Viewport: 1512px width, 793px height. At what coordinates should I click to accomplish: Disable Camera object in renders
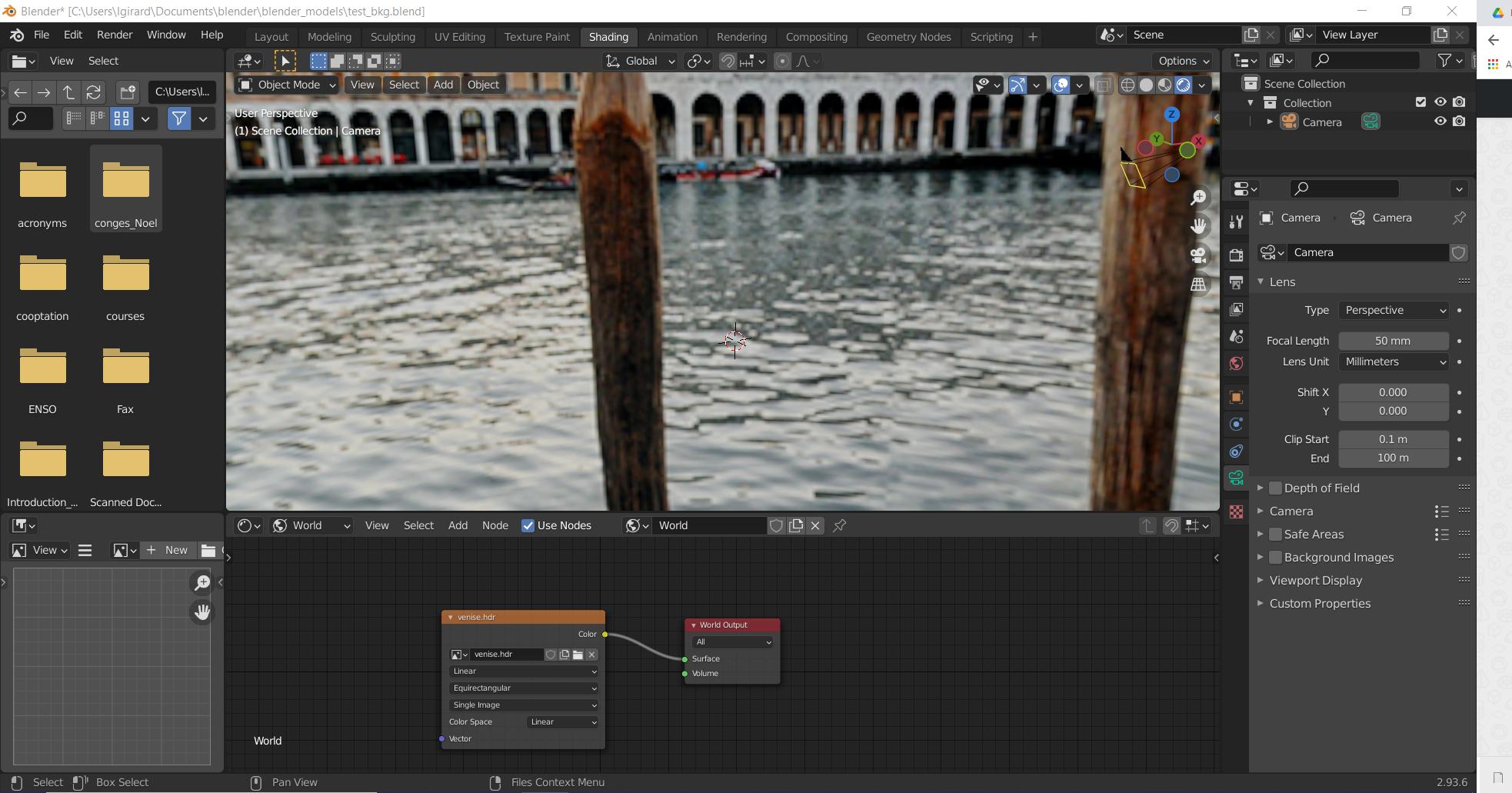pos(1459,122)
